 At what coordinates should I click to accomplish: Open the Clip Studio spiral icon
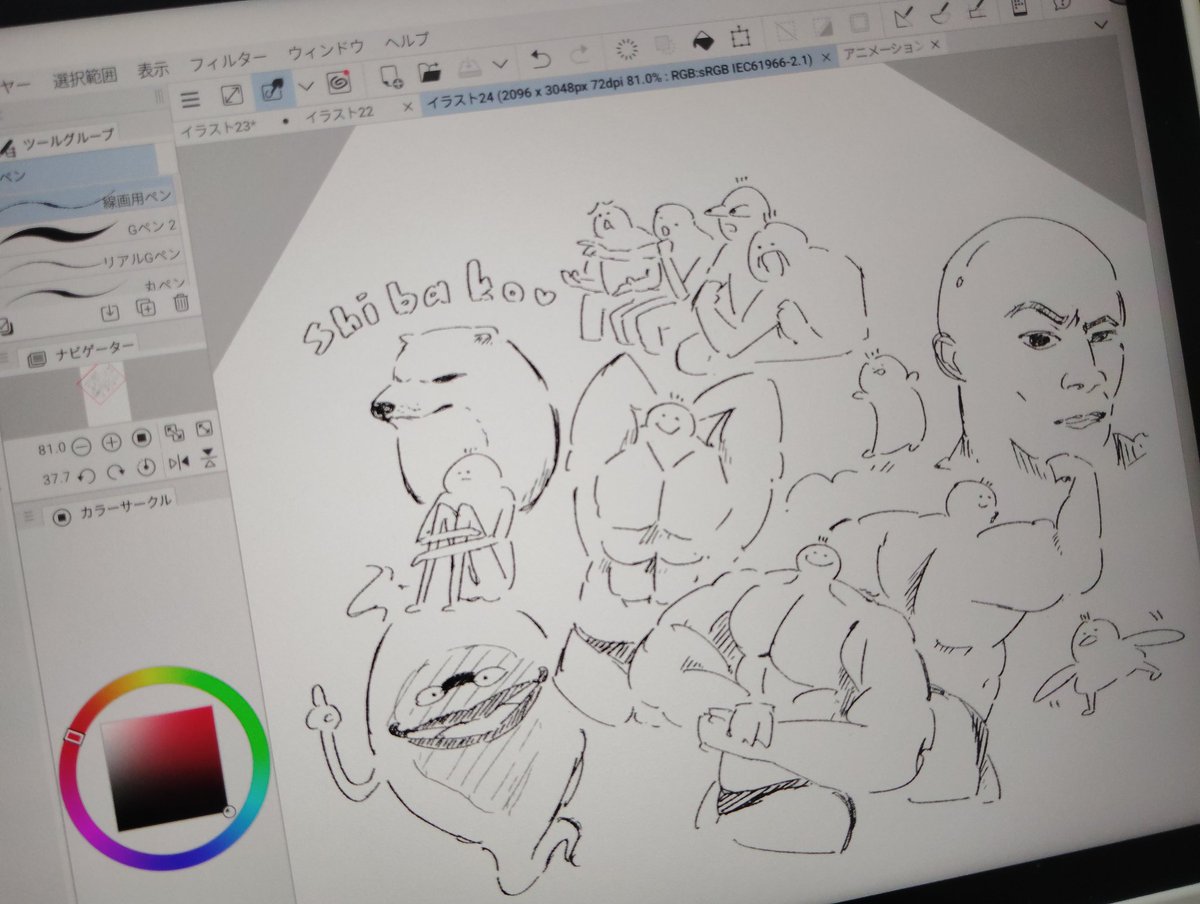(x=337, y=82)
